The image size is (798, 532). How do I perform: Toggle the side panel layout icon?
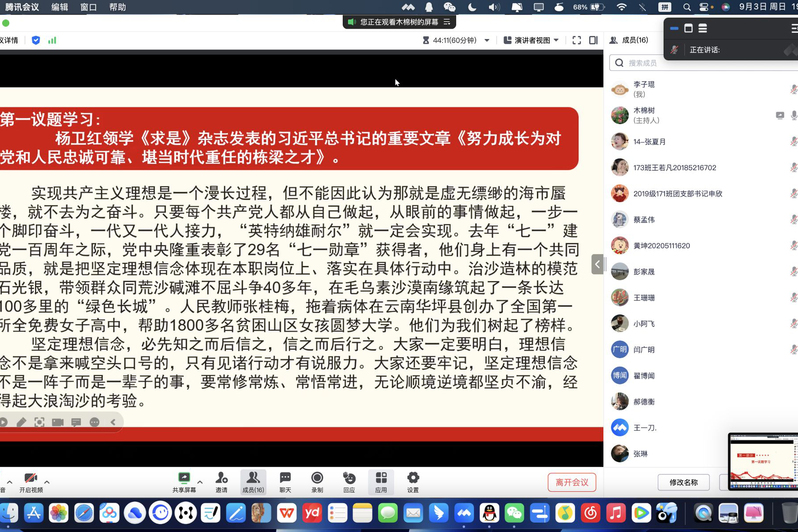pyautogui.click(x=593, y=40)
